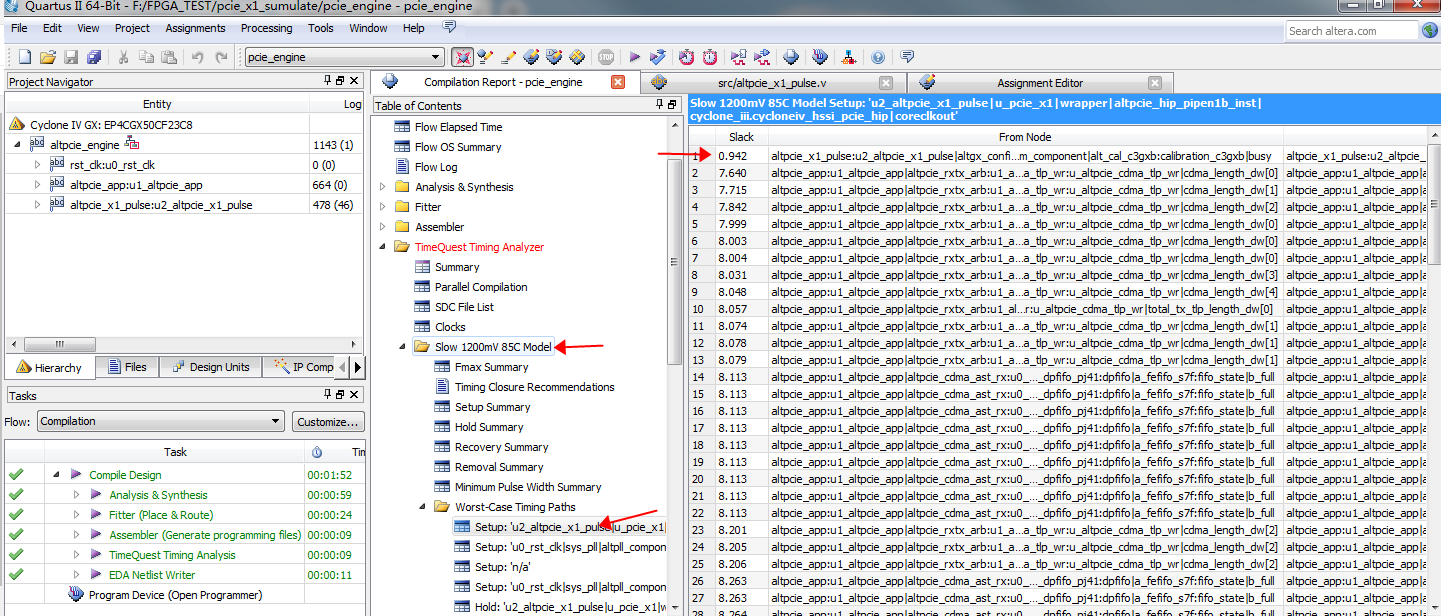Screen dimensions: 1441x616
Task: Collapse the Compile Design task
Action: tap(58, 475)
